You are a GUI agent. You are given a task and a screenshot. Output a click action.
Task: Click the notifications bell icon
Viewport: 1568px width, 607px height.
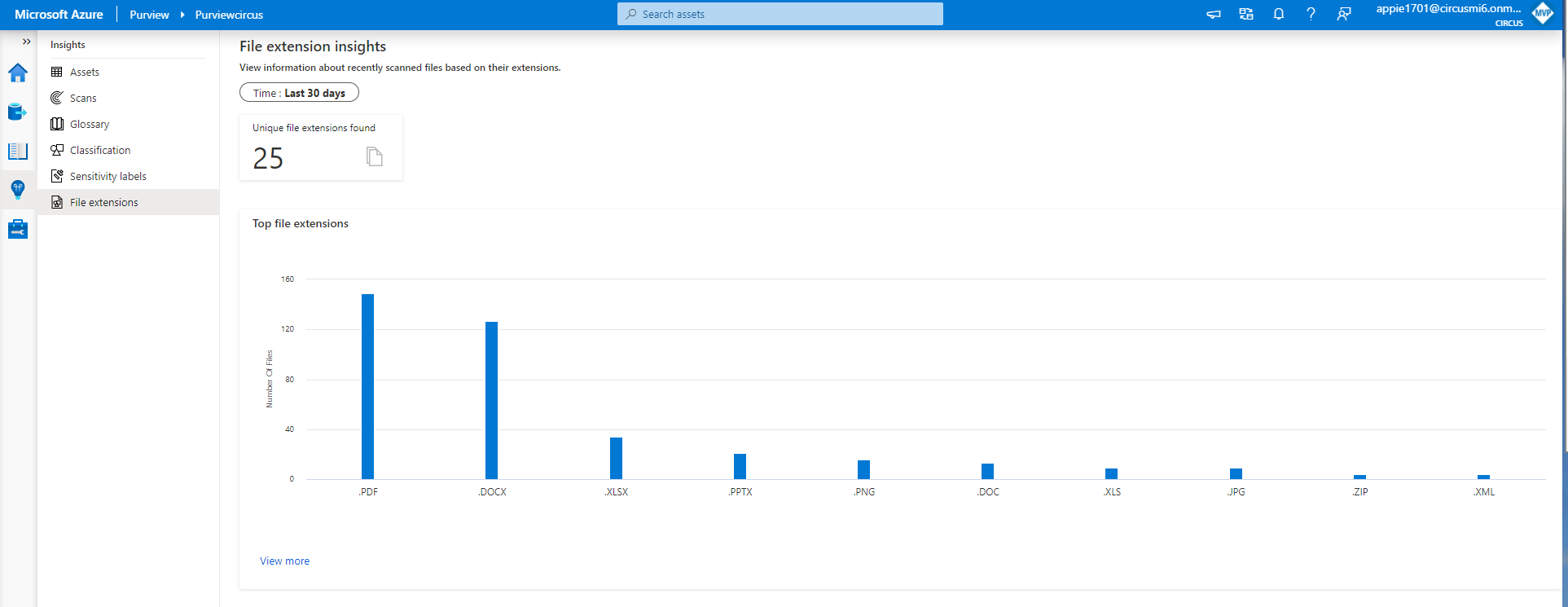click(x=1278, y=15)
